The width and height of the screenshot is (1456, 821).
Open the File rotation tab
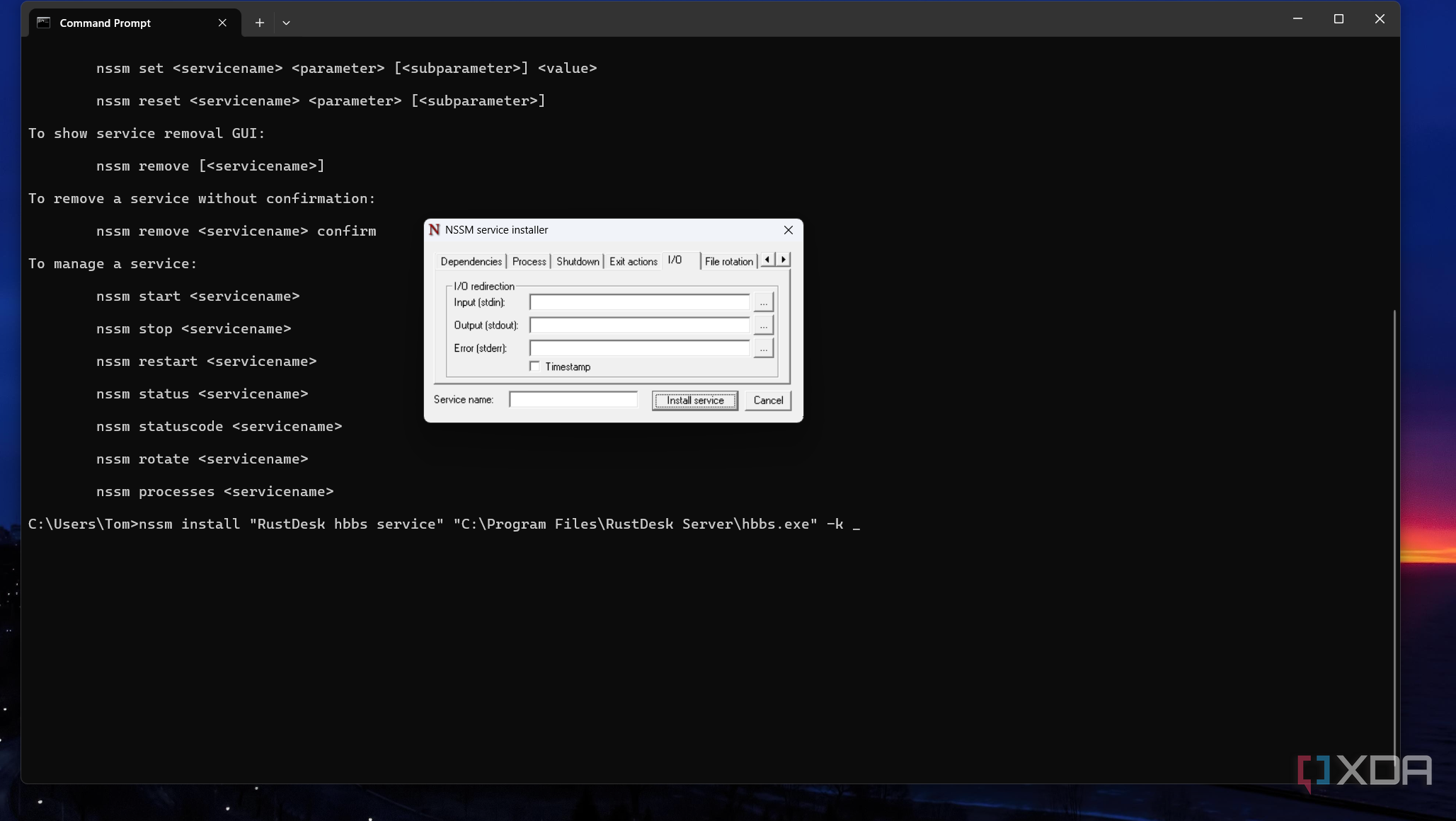click(x=728, y=262)
